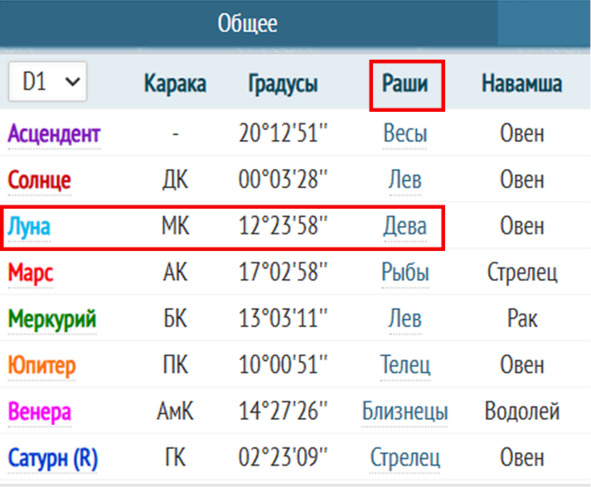Click the Юпитер planet link

coord(42,366)
